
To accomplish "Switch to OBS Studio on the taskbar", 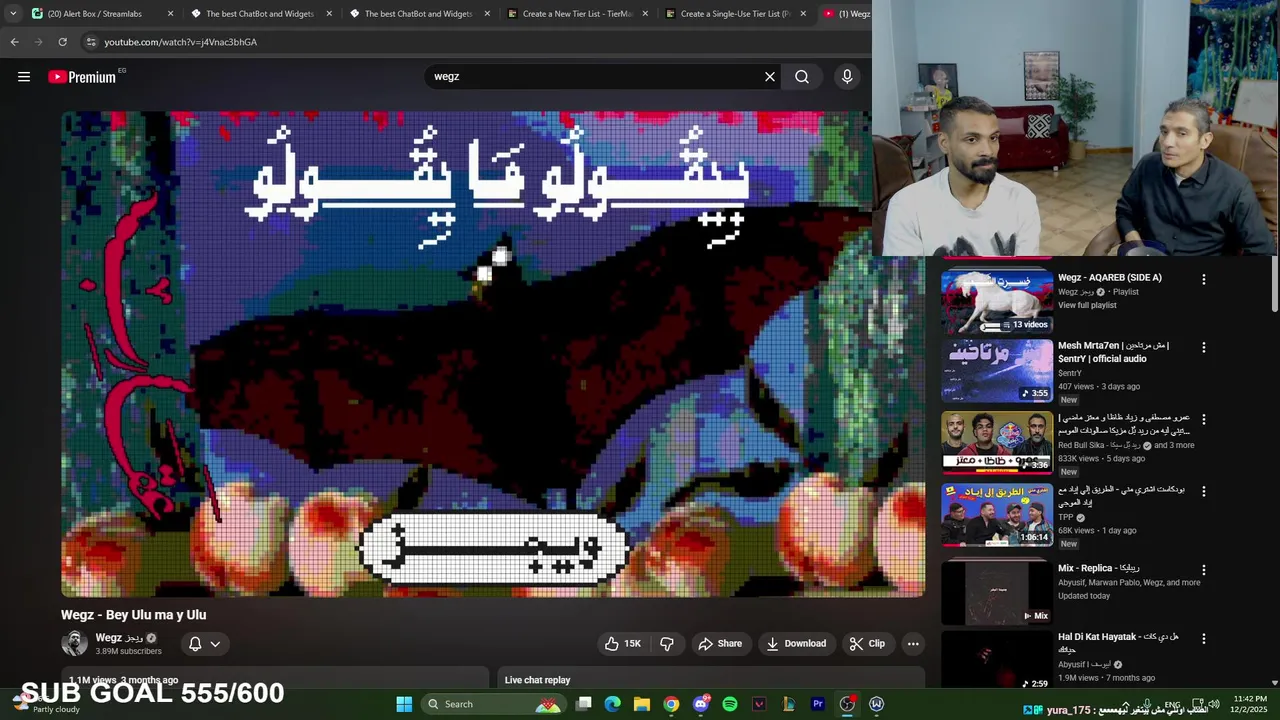I will coord(847,704).
